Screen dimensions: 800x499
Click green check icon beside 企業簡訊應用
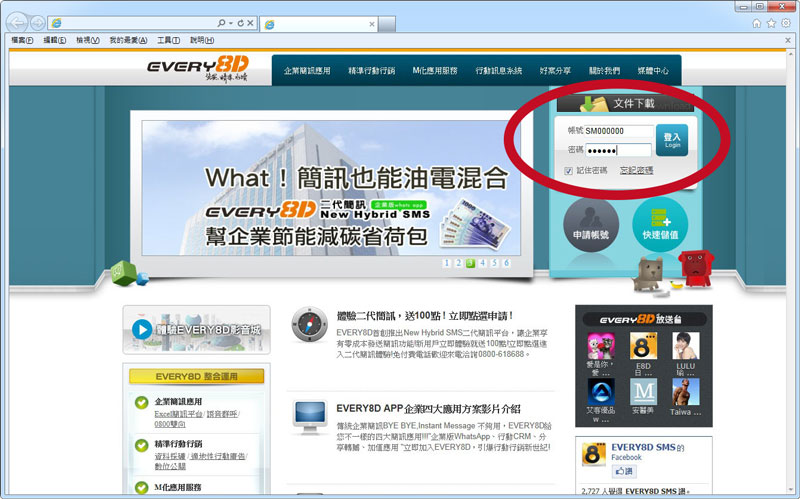pyautogui.click(x=141, y=403)
